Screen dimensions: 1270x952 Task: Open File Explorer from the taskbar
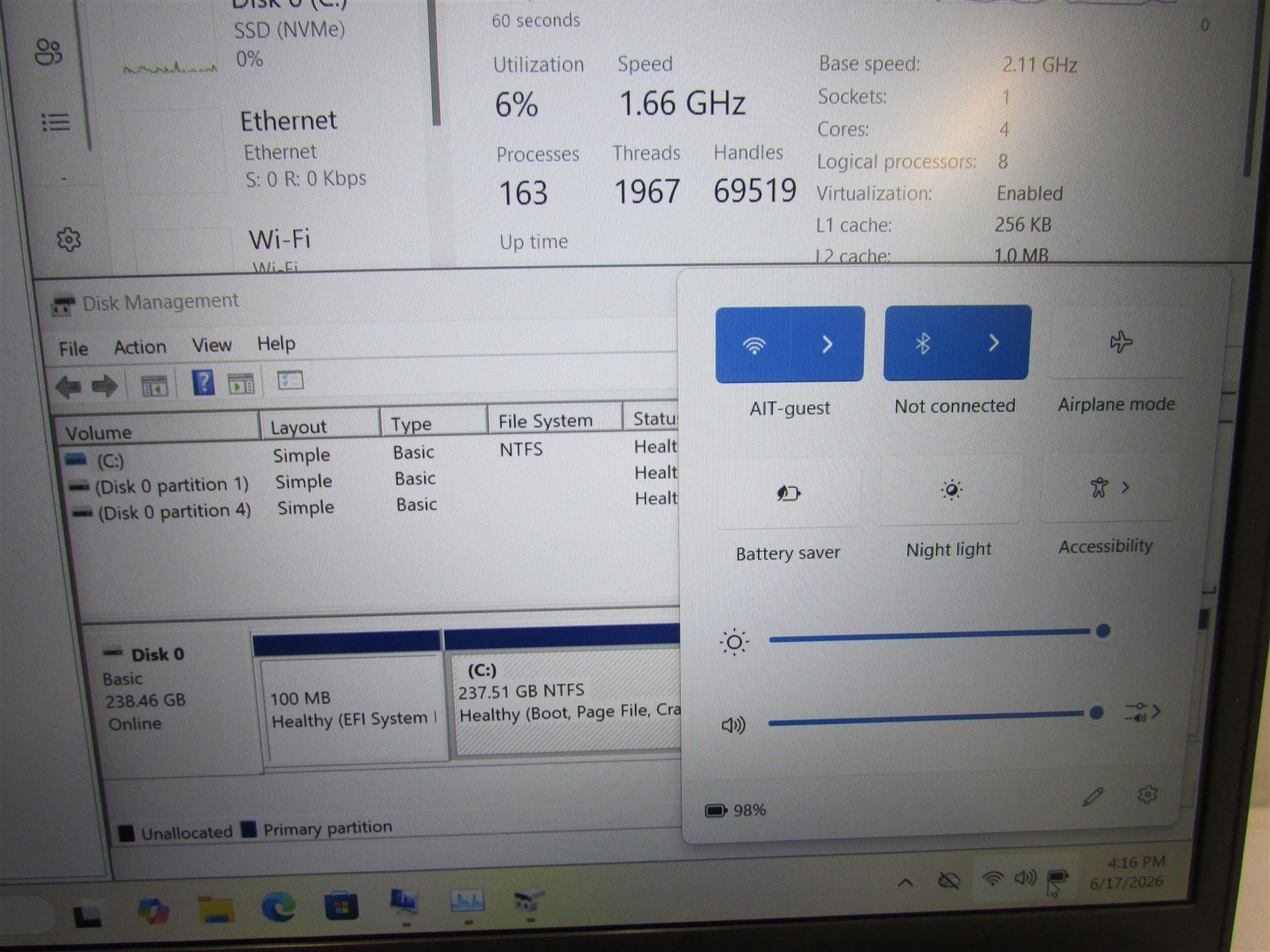coord(216,909)
